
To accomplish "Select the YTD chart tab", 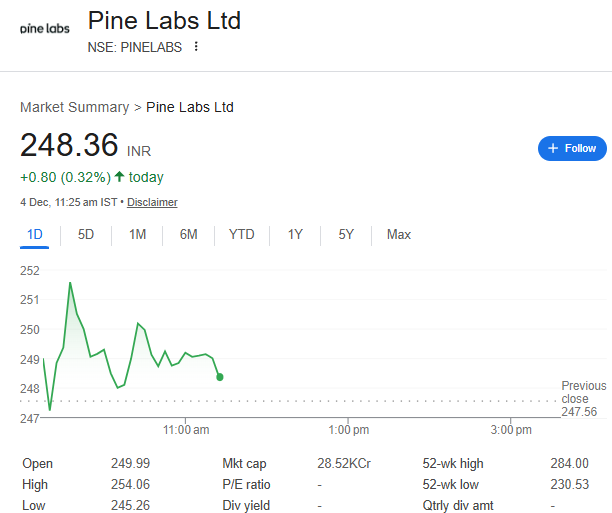I will (x=241, y=235).
